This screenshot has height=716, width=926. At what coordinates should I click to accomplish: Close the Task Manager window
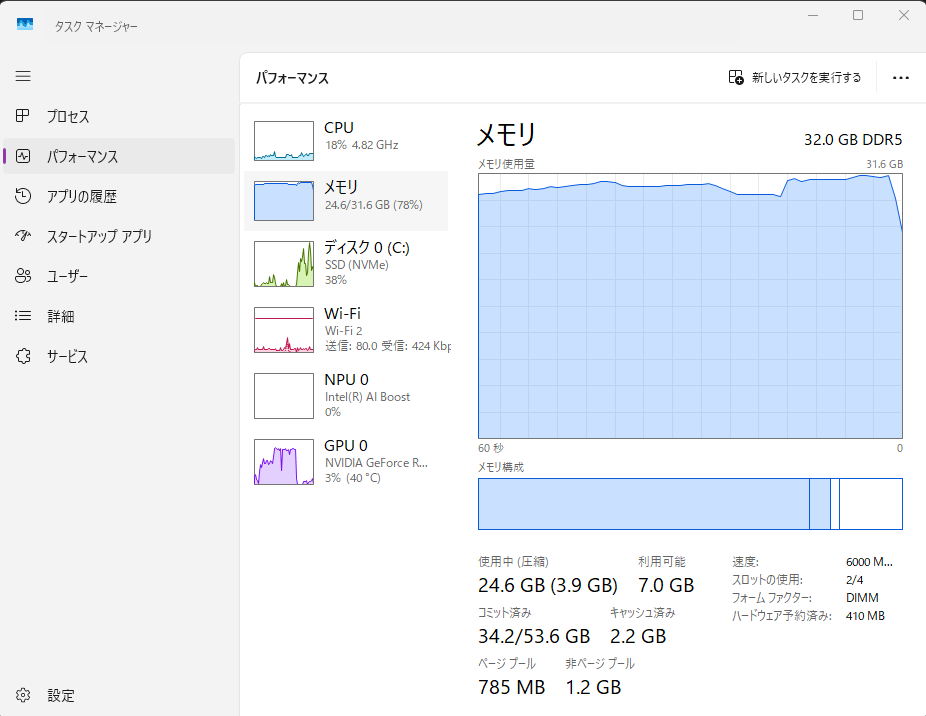[904, 15]
